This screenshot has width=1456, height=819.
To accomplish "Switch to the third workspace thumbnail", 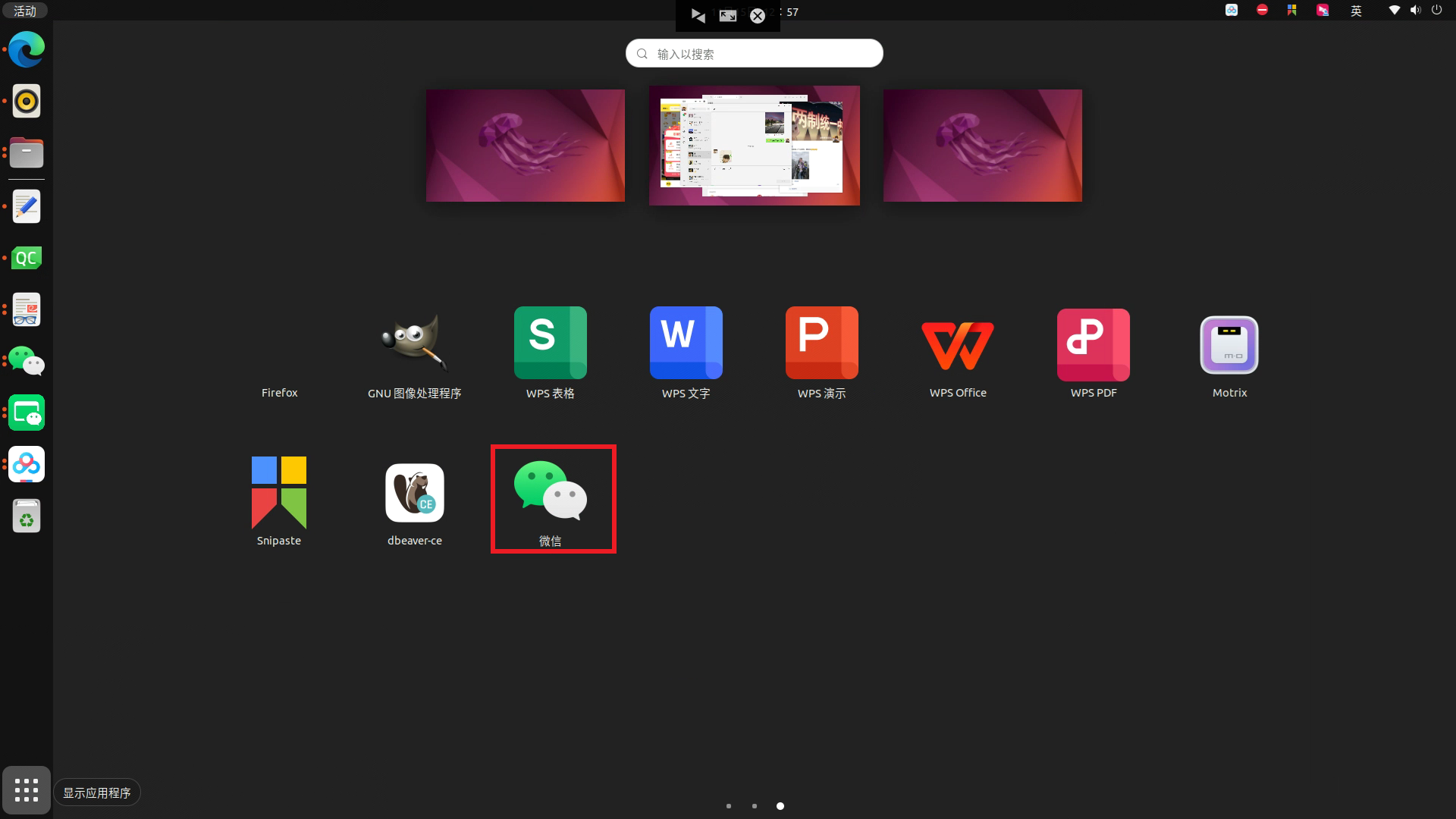I will tap(983, 146).
